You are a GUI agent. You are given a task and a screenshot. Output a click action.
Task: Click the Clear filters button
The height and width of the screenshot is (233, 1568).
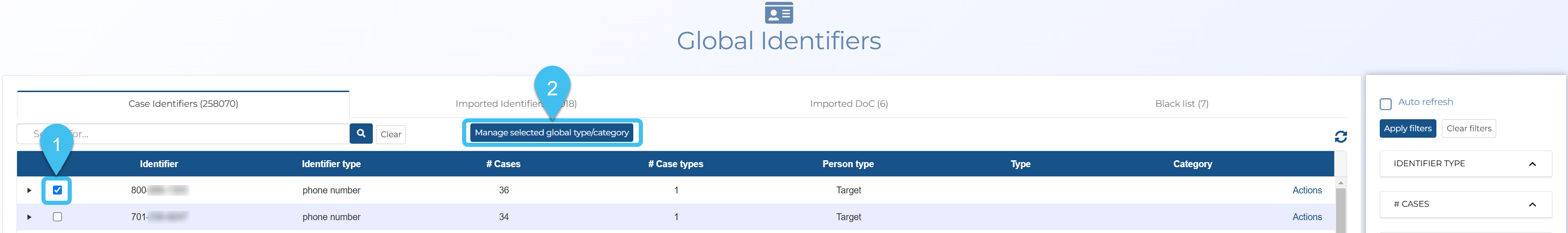click(1468, 128)
